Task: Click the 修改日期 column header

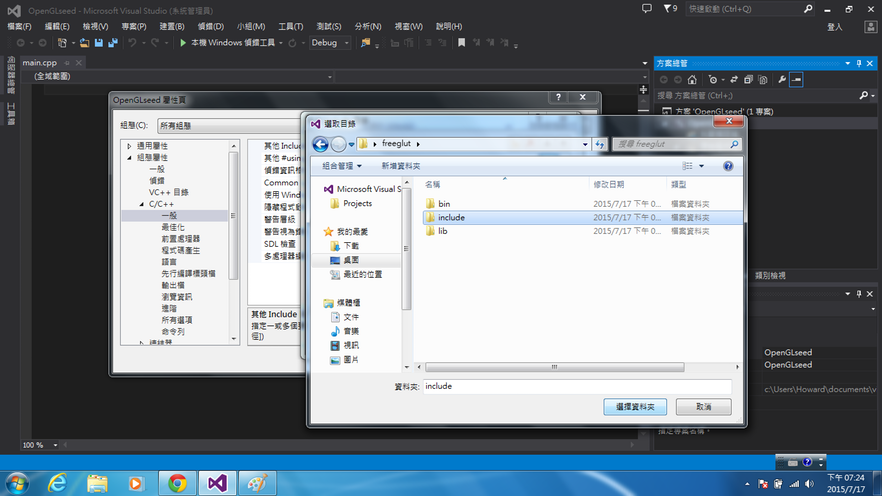Action: click(609, 184)
